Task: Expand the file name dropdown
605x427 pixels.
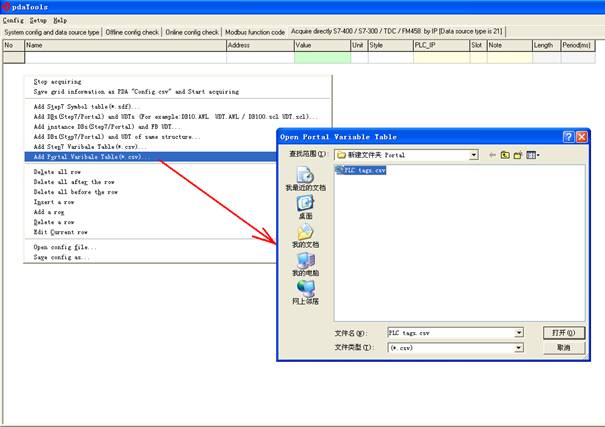Action: (x=519, y=332)
